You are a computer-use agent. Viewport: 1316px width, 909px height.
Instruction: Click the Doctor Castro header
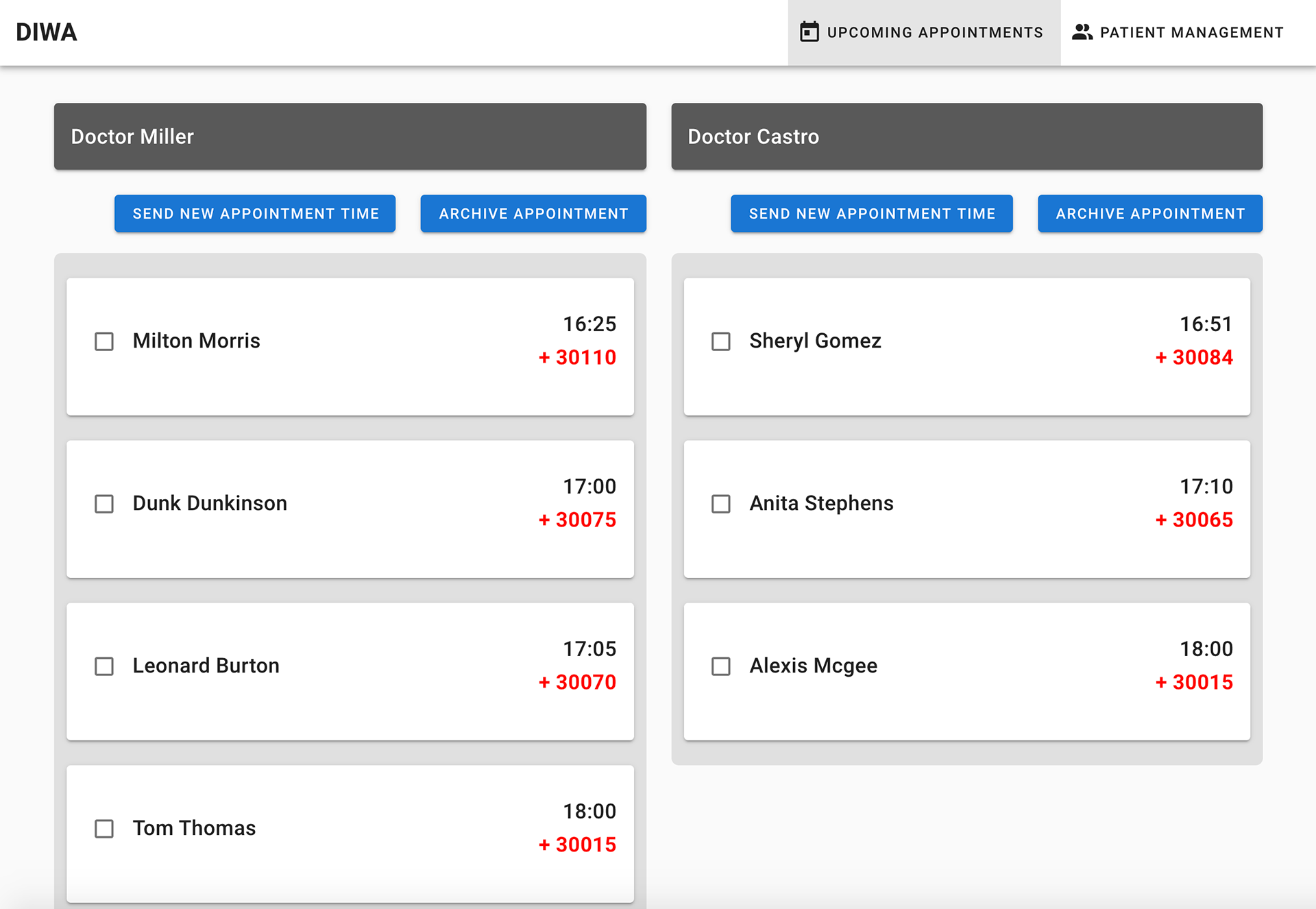pyautogui.click(x=967, y=136)
